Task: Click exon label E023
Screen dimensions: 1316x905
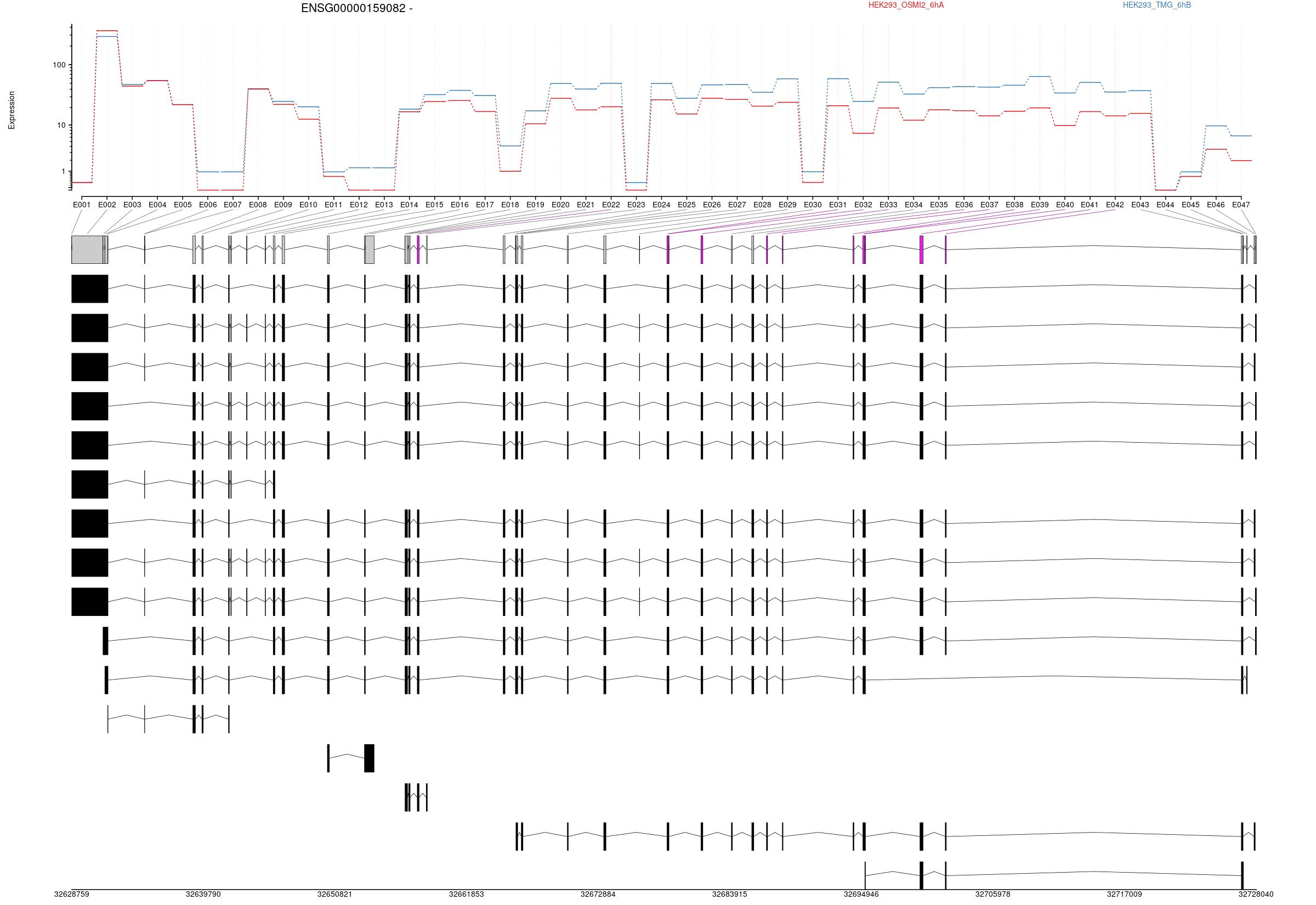Action: [637, 205]
